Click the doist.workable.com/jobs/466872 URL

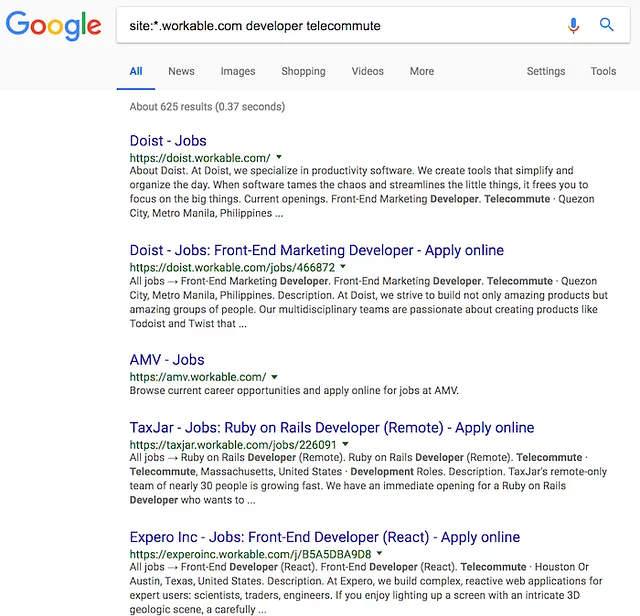[x=232, y=267]
